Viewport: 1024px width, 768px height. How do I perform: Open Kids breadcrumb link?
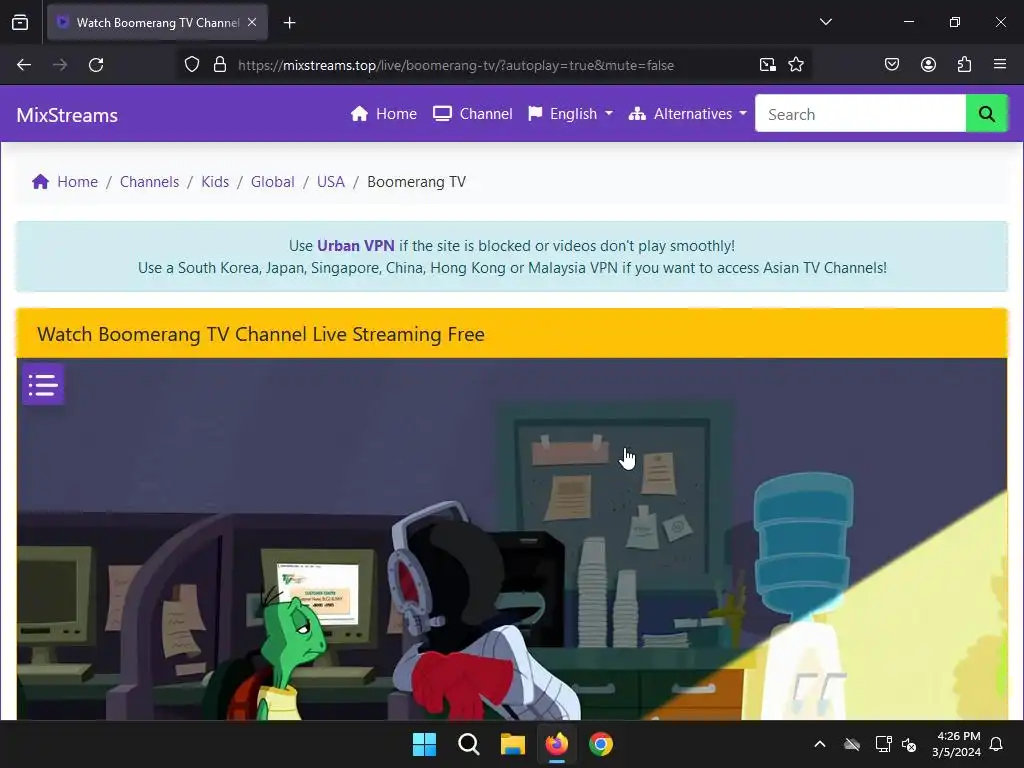(x=215, y=182)
